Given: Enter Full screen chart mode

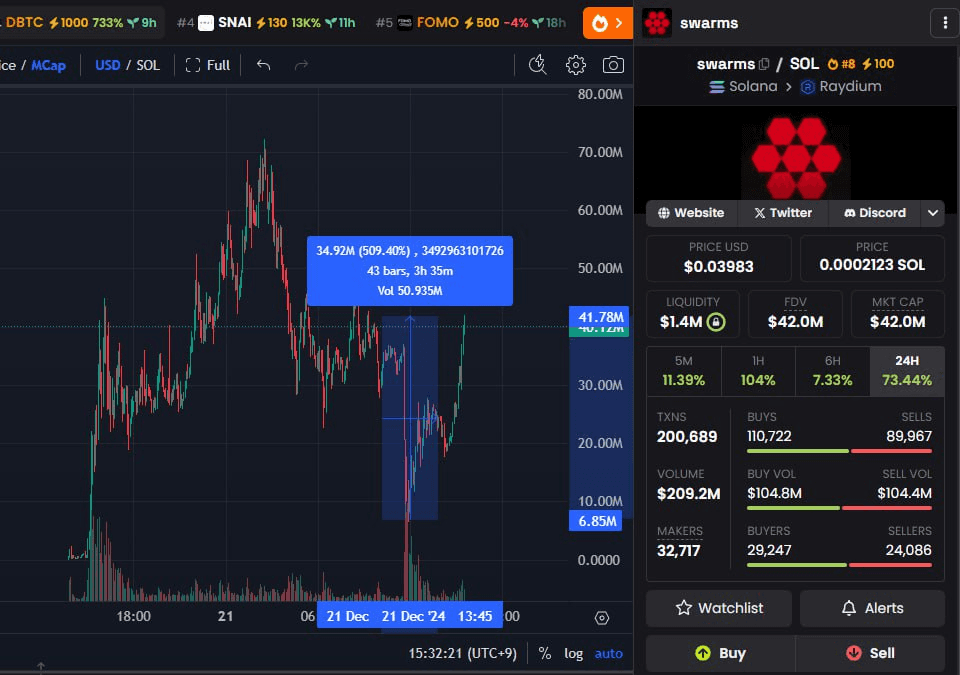Looking at the screenshot, I should (208, 65).
